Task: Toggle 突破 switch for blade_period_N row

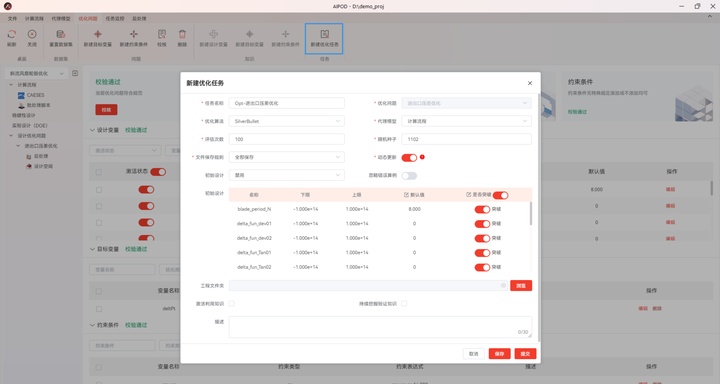Action: coord(482,209)
